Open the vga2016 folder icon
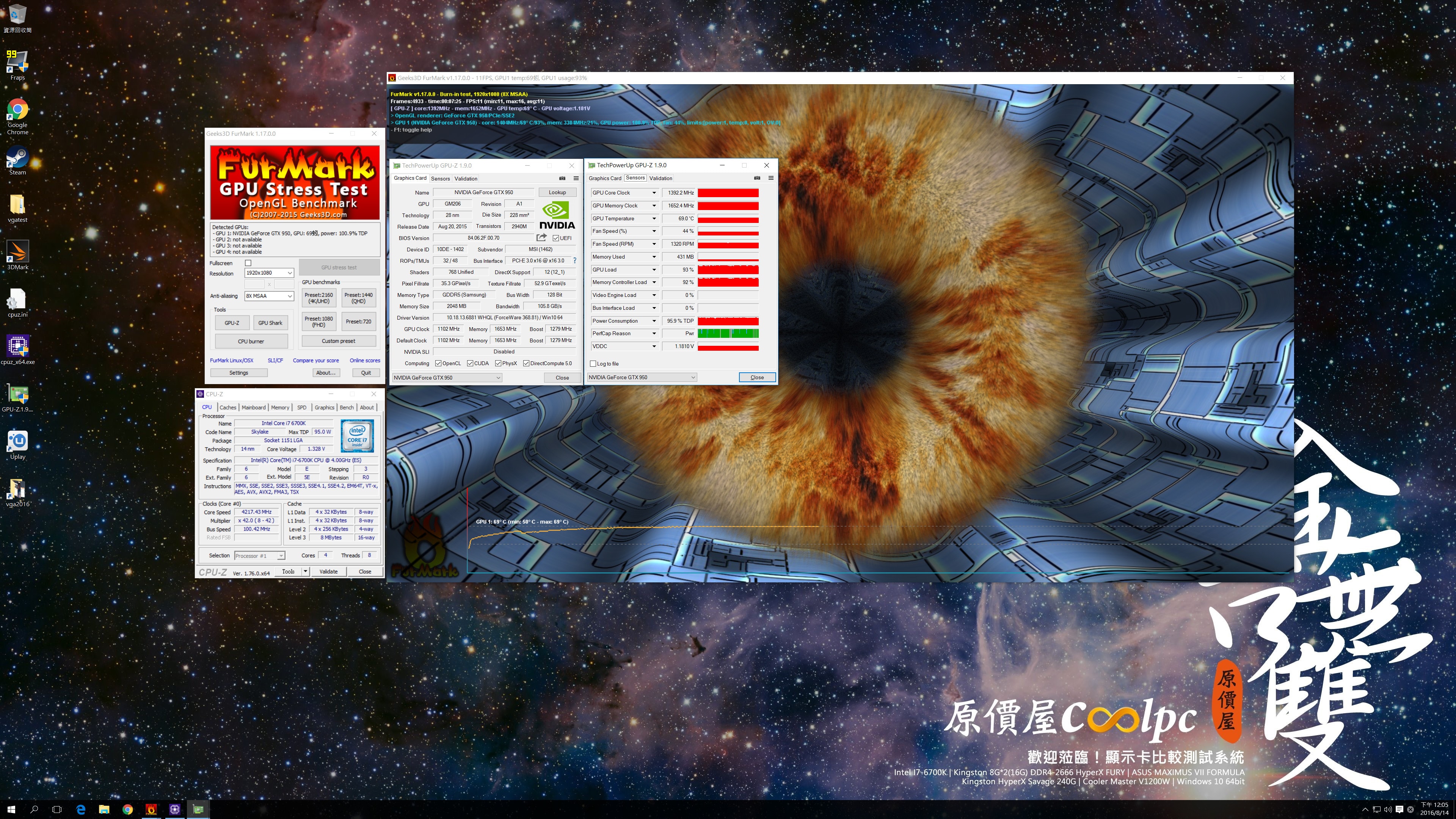The width and height of the screenshot is (1456, 819). tap(17, 493)
